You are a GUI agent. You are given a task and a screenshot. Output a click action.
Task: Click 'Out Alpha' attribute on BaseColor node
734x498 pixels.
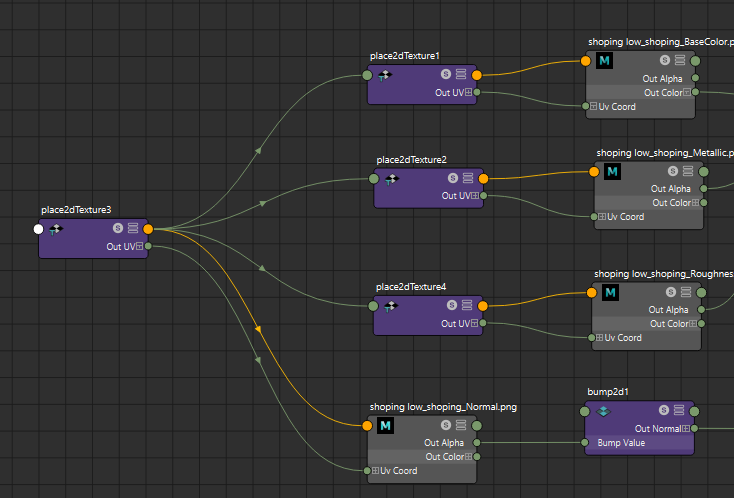pyautogui.click(x=662, y=79)
